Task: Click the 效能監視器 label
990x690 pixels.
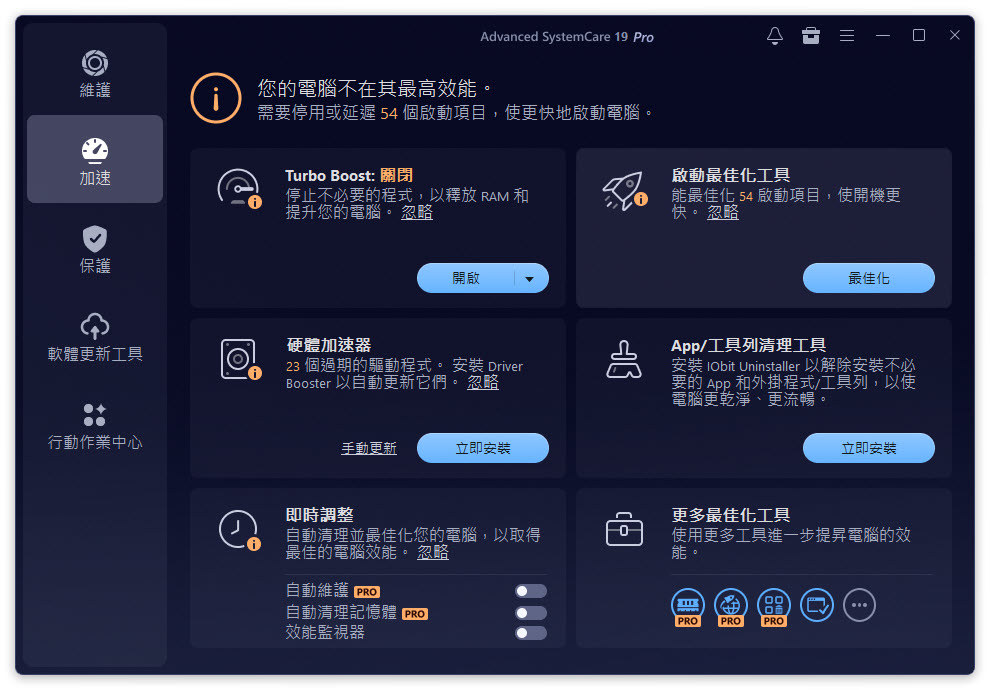Action: coord(325,632)
